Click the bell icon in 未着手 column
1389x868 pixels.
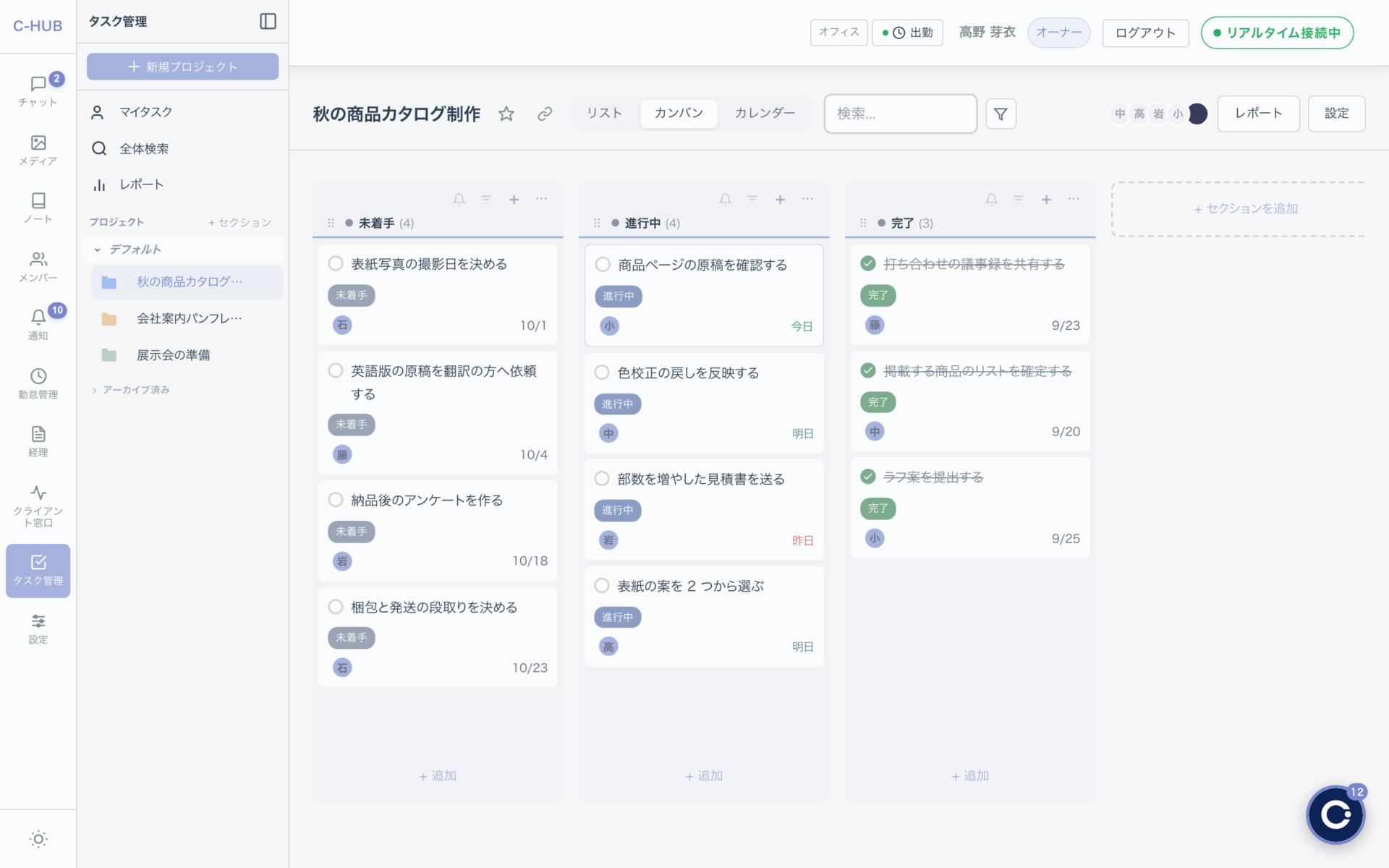click(x=459, y=199)
